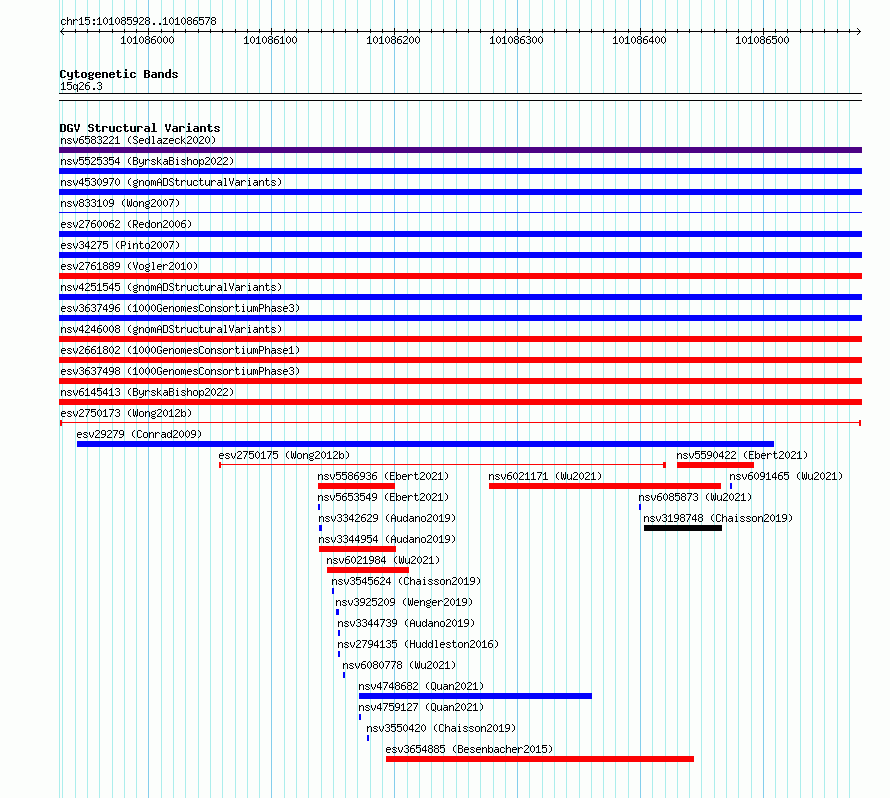
Task: Open esv3654885 (Besenbacher2015) label
Action: tap(469, 749)
